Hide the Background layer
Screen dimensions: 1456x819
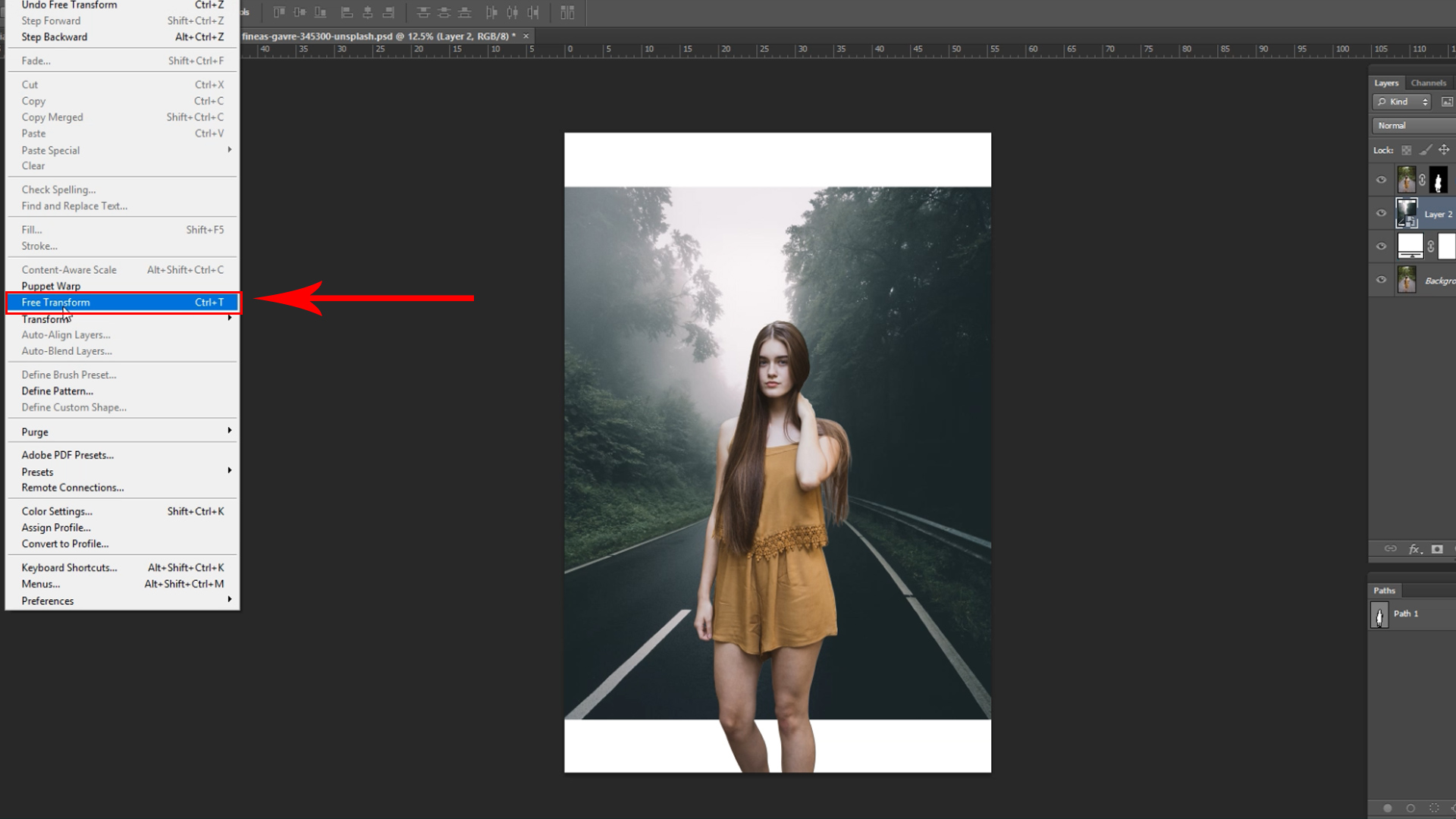tap(1382, 279)
